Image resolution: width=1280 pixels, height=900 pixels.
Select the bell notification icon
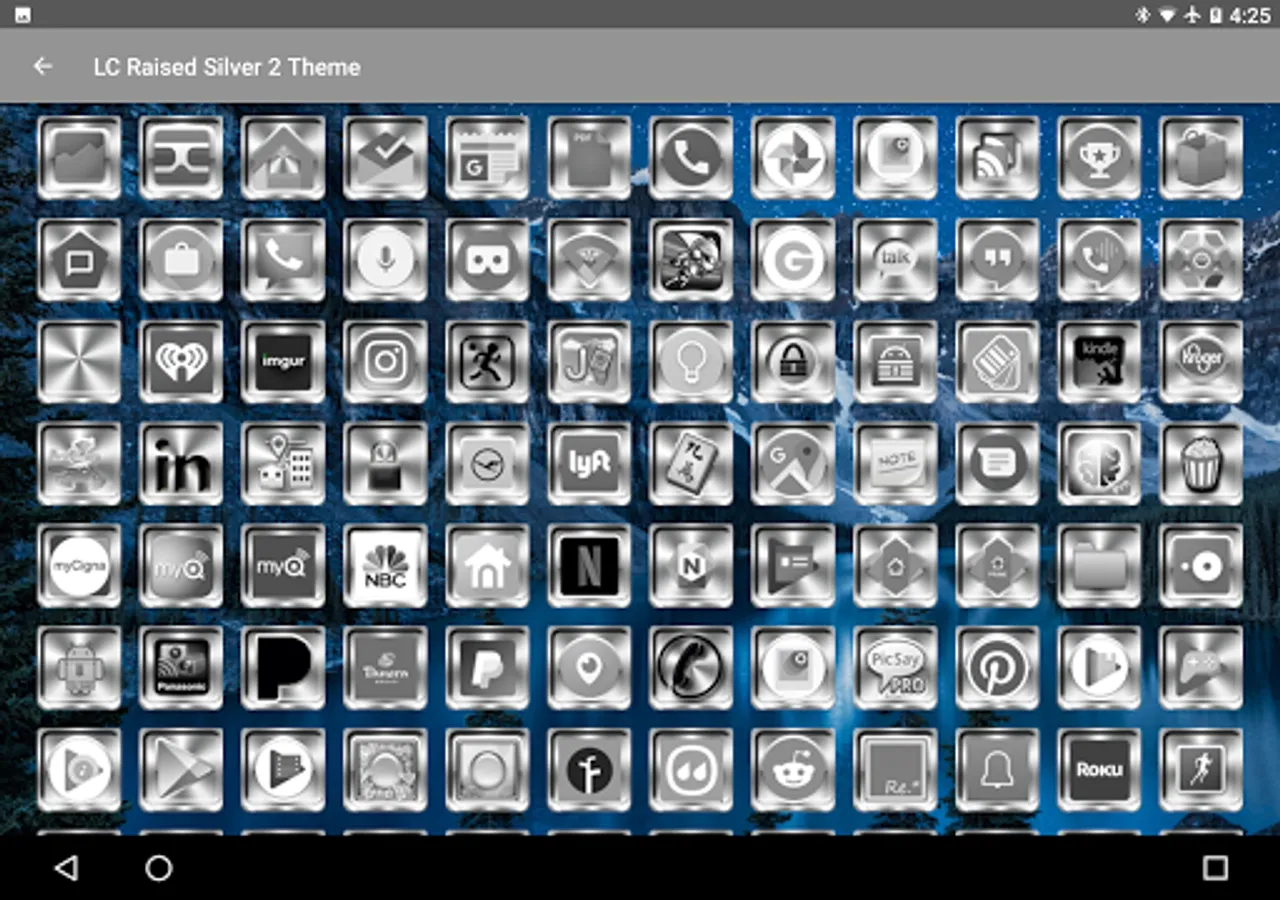click(997, 769)
